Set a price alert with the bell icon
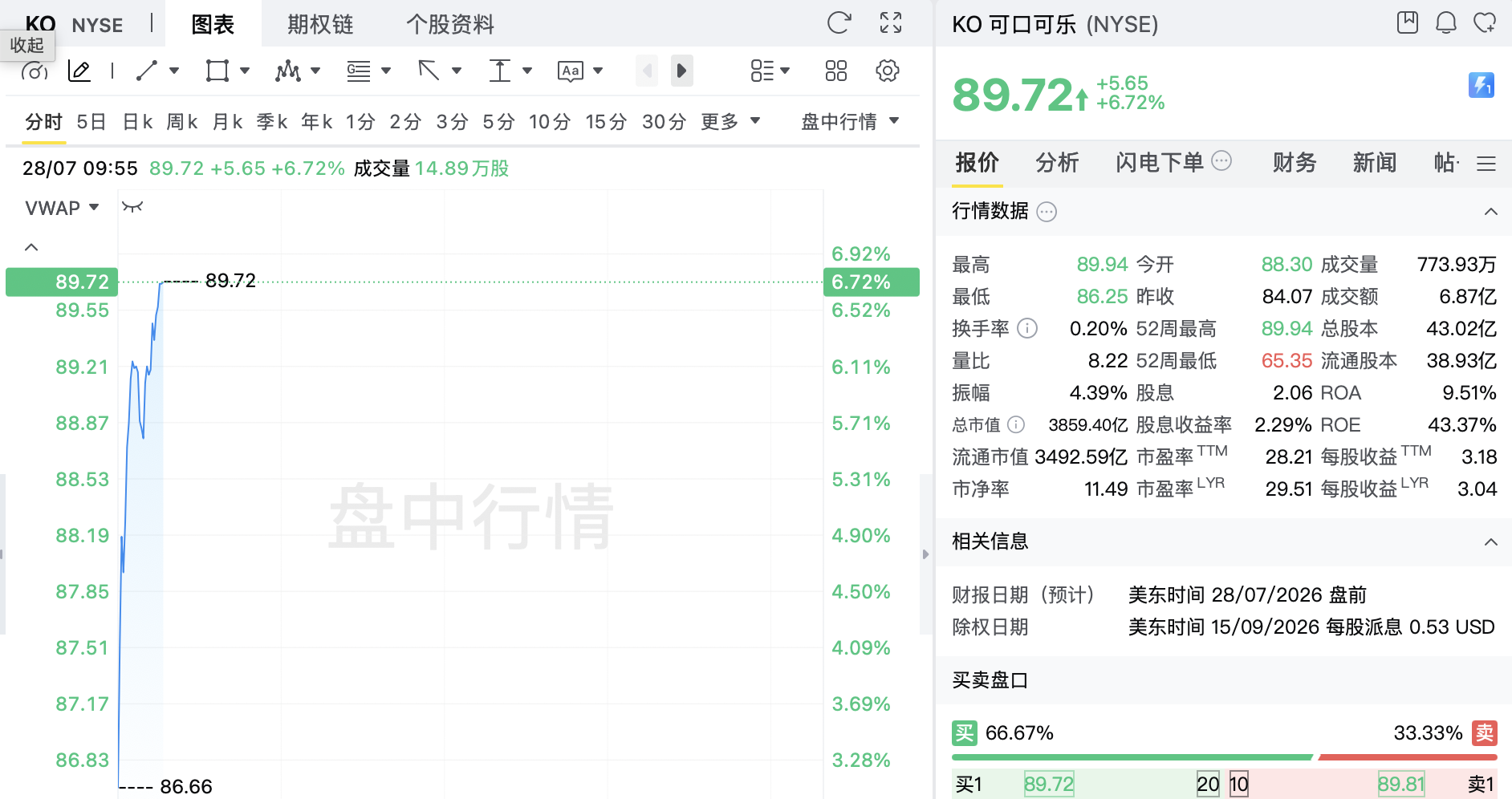This screenshot has height=799, width=1512. pos(1446,22)
